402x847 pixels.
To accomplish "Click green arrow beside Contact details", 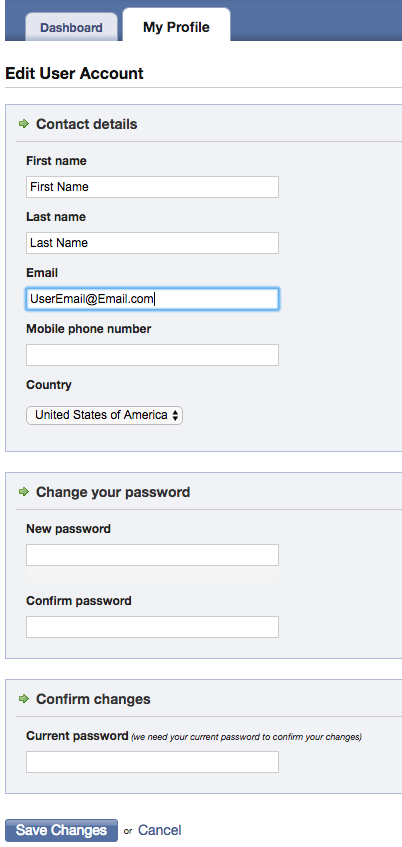I will (x=23, y=124).
